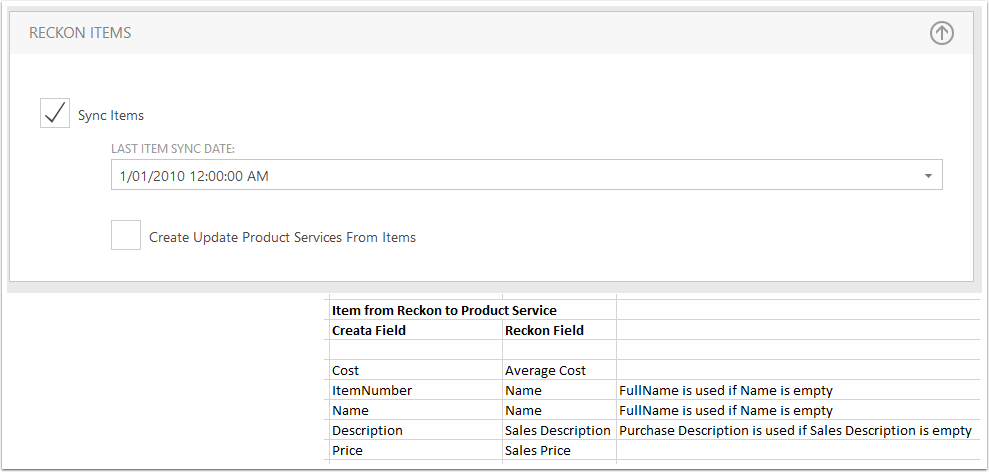The image size is (989, 472).
Task: Select the Sales Price cell
Action: [x=559, y=451]
